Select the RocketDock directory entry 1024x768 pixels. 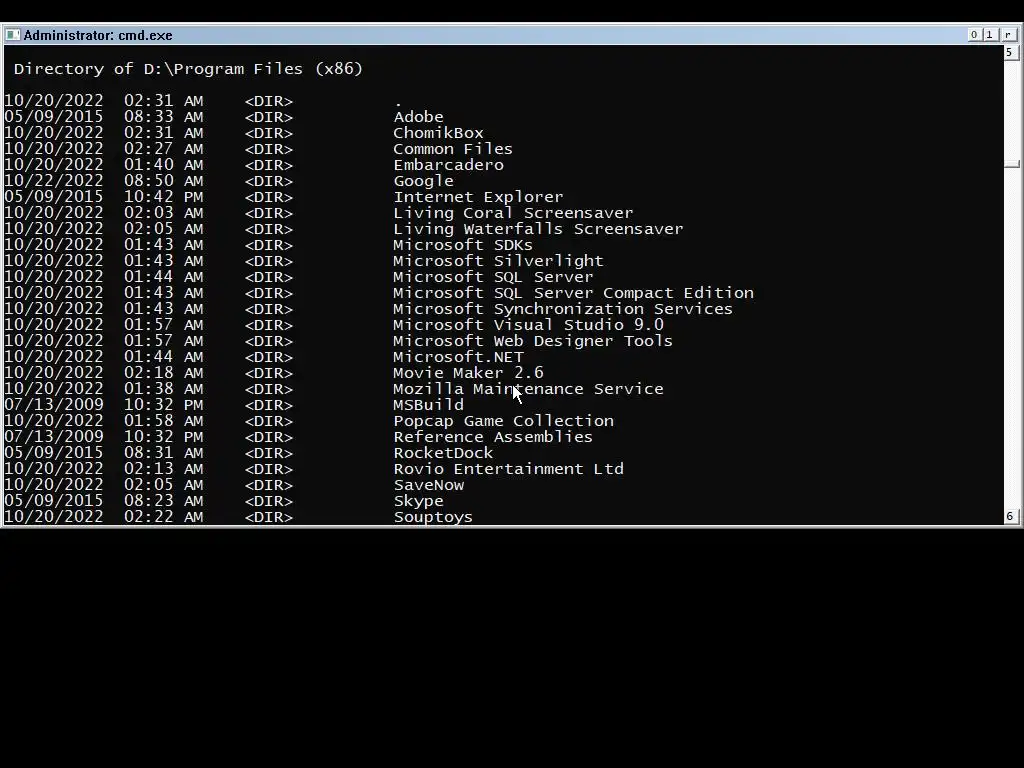coord(443,453)
